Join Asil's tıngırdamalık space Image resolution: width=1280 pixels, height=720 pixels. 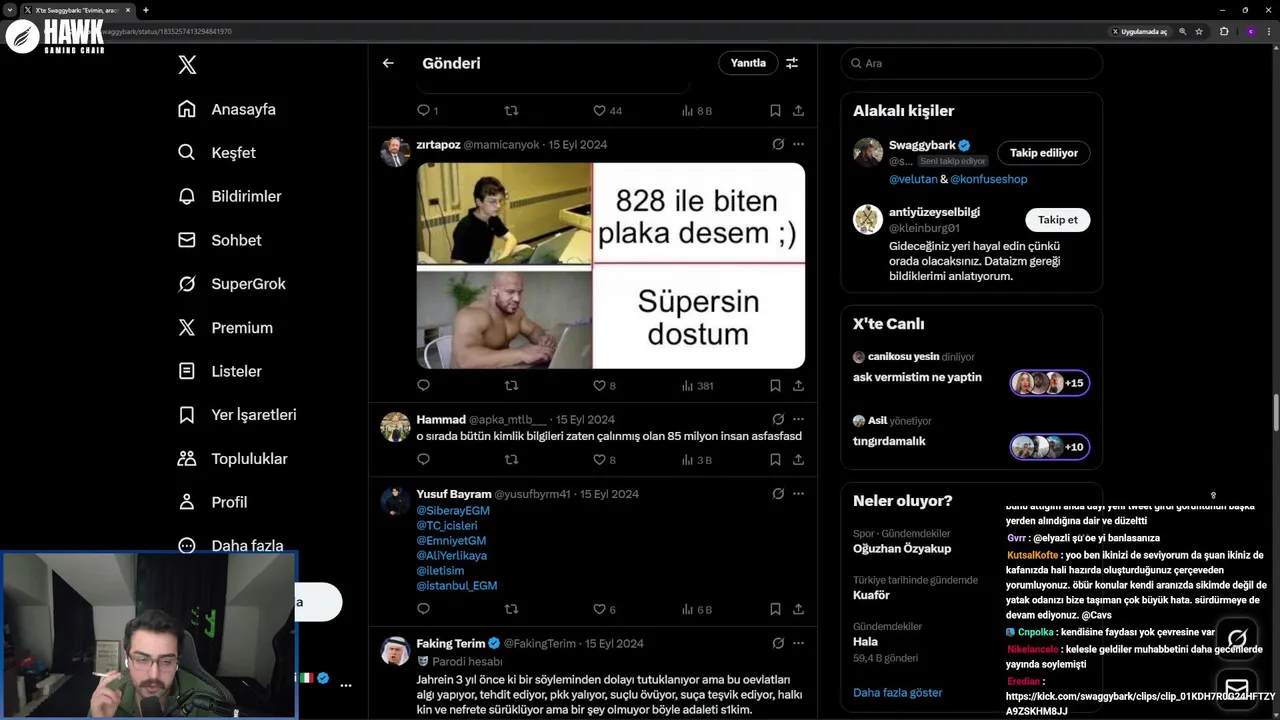(1049, 447)
